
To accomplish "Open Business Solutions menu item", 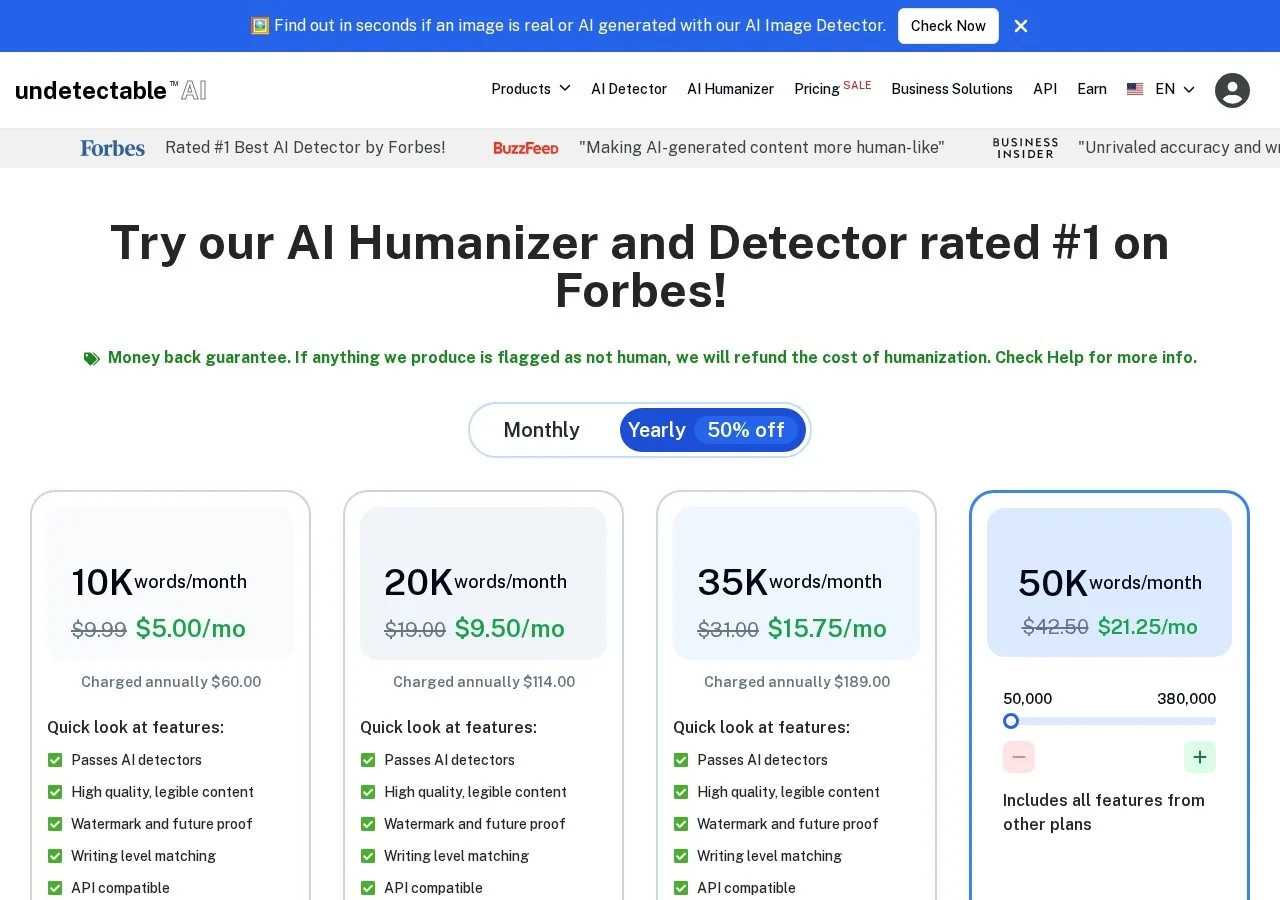I will pyautogui.click(x=952, y=89).
